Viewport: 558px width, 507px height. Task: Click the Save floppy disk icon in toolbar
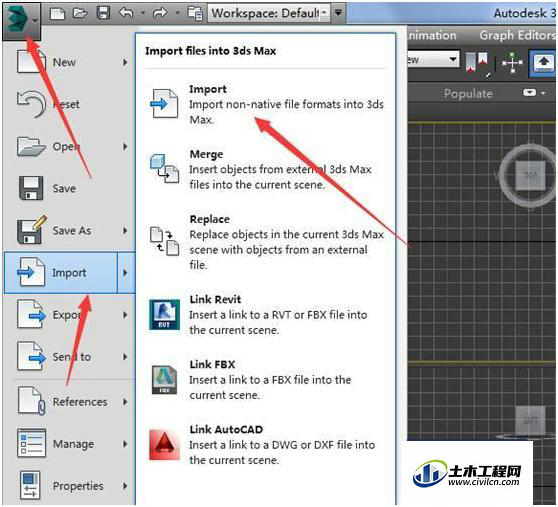pyautogui.click(x=103, y=14)
